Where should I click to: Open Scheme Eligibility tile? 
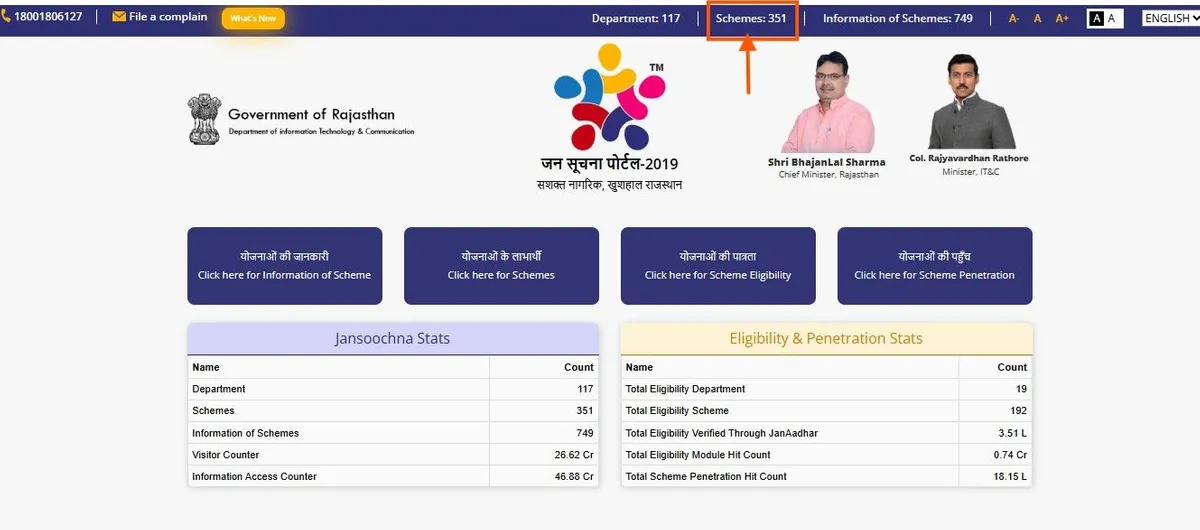[x=718, y=266]
